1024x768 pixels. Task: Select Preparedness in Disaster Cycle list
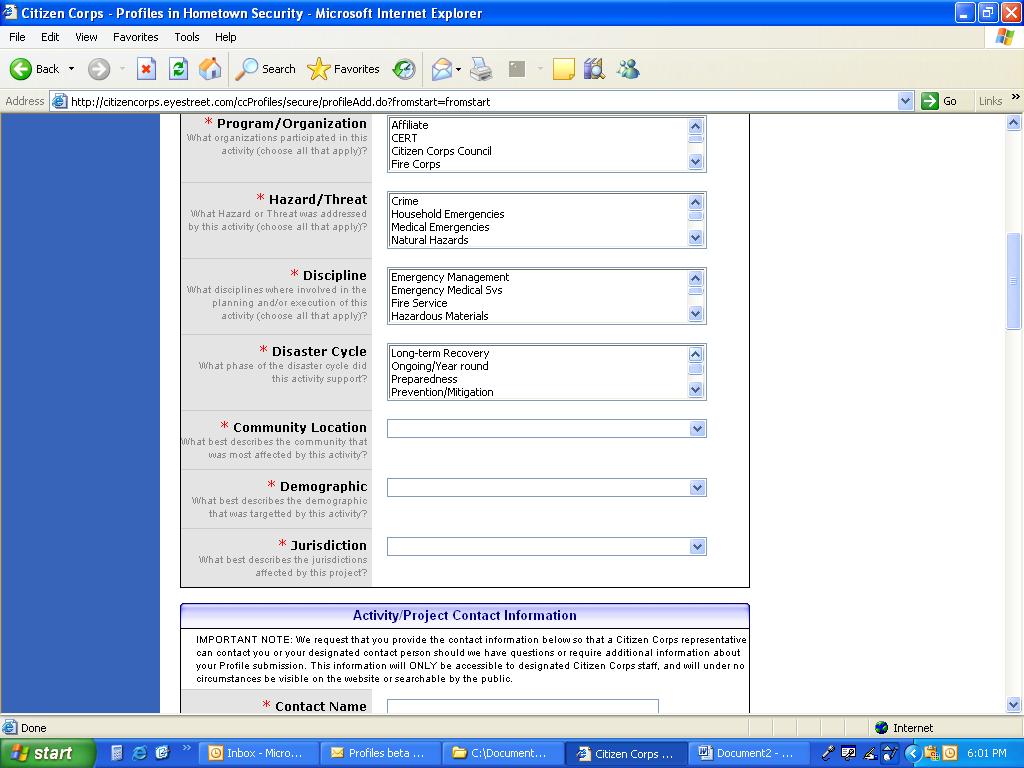click(x=424, y=379)
